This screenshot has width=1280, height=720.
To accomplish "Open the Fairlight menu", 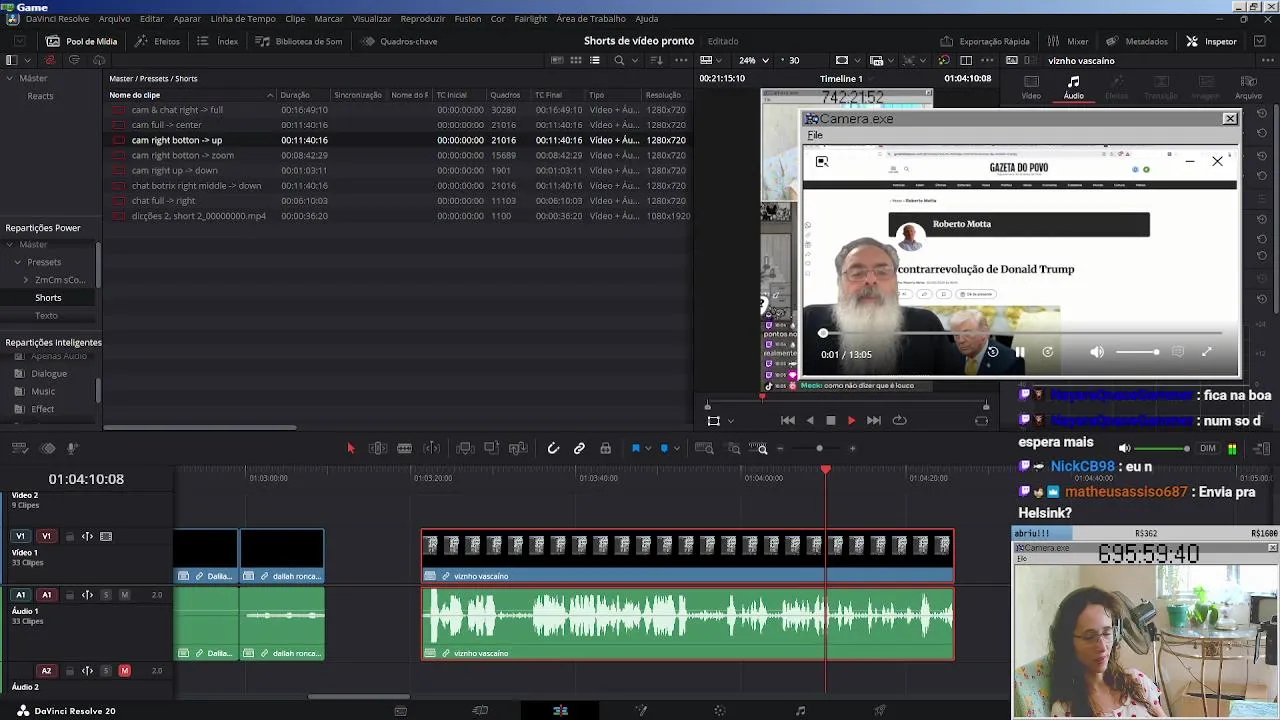I will click(531, 19).
